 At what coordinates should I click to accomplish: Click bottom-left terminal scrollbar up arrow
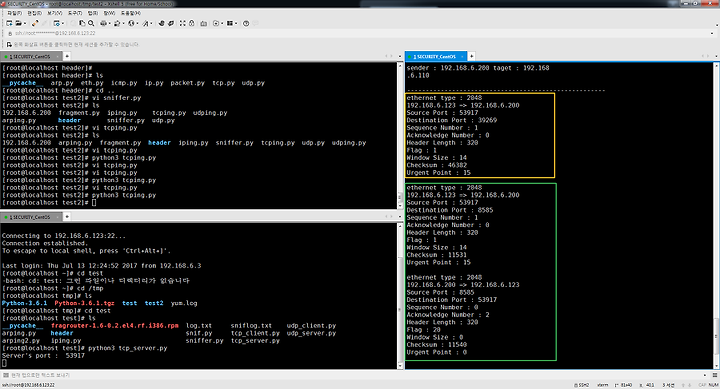pyautogui.click(x=399, y=226)
